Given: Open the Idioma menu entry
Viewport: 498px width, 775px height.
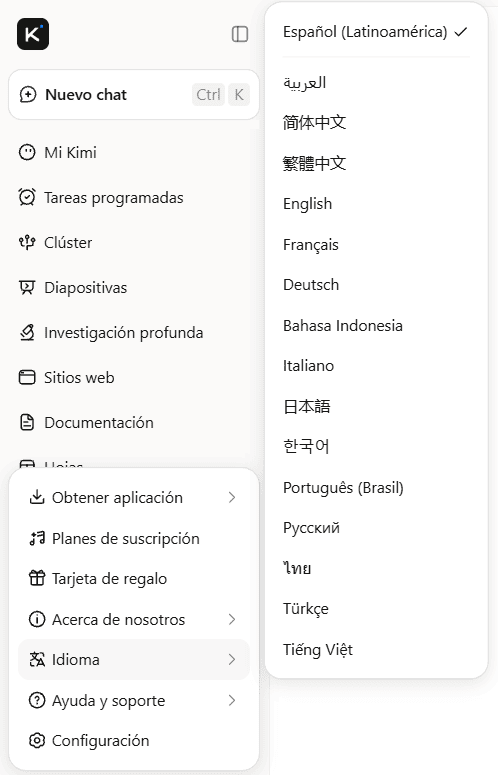Looking at the screenshot, I should point(133,659).
